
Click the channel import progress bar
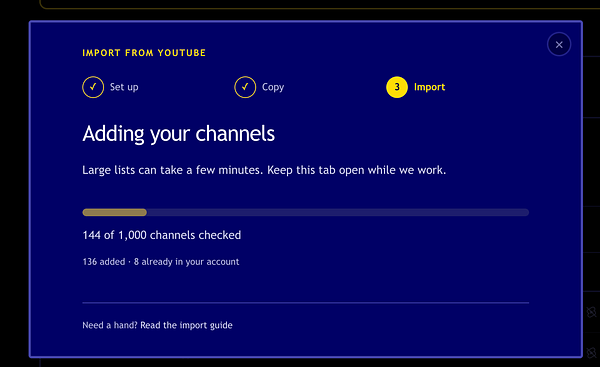(x=306, y=212)
